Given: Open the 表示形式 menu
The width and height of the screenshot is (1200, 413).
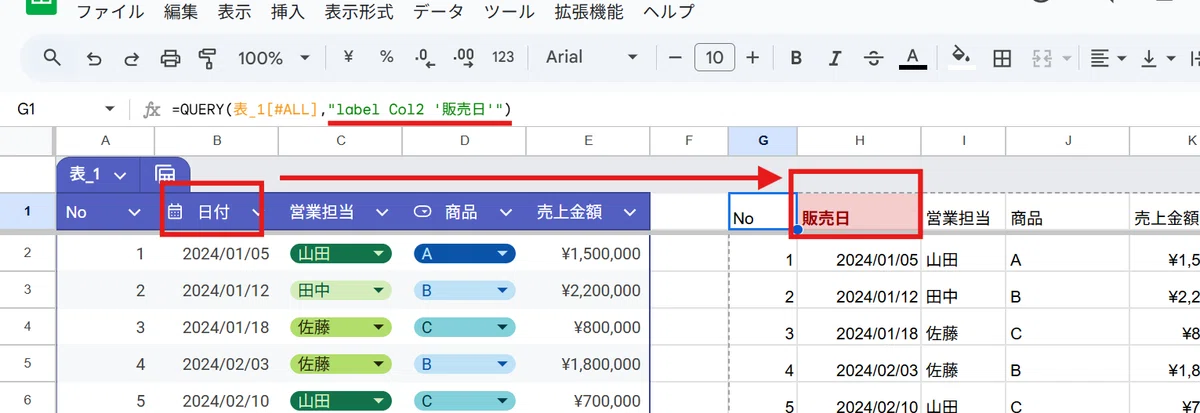Looking at the screenshot, I should tap(359, 13).
